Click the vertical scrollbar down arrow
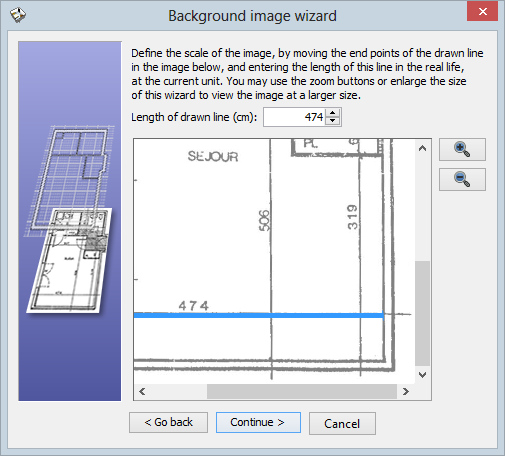This screenshot has height=456, width=505. pos(422,375)
